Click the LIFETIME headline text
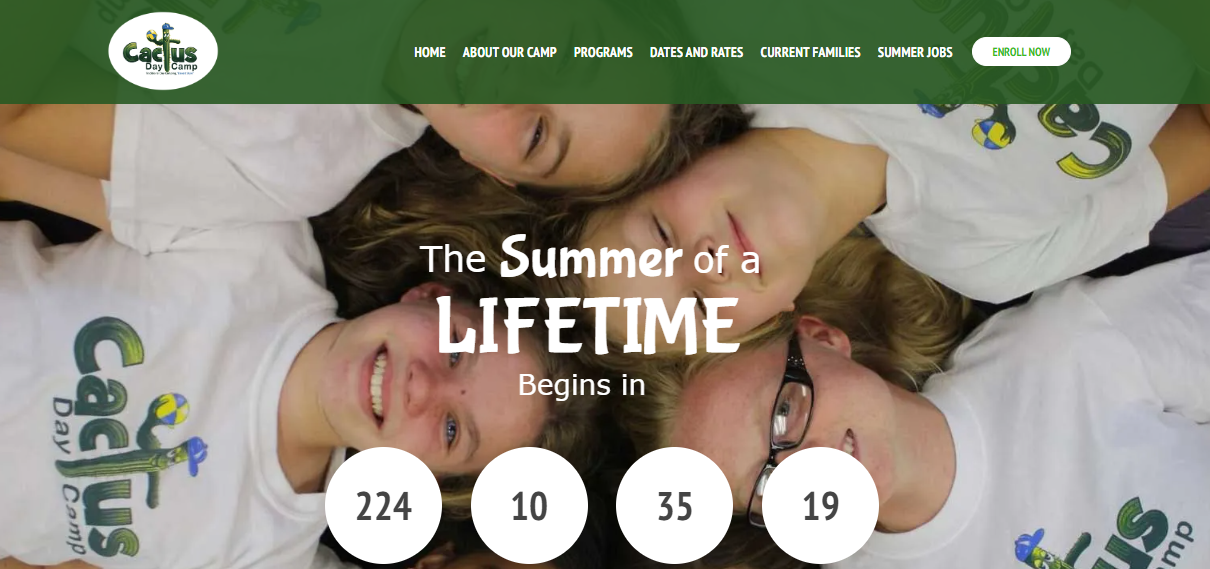Screen dimensions: 1210x569 click(588, 325)
